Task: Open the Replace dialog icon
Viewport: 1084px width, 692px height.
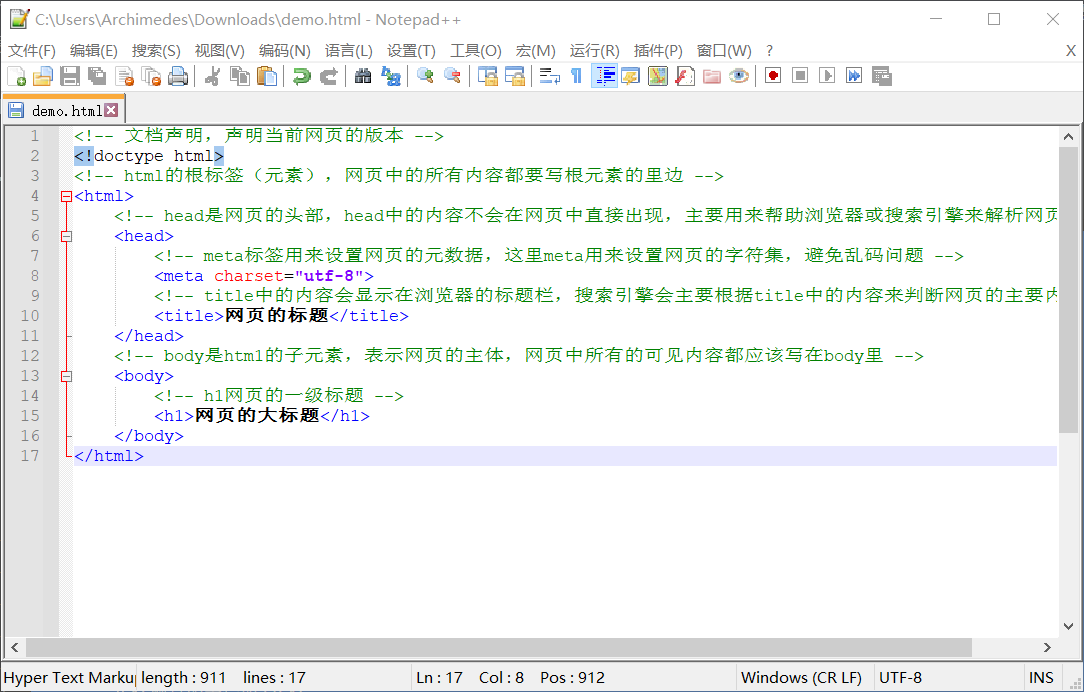Action: [x=390, y=75]
